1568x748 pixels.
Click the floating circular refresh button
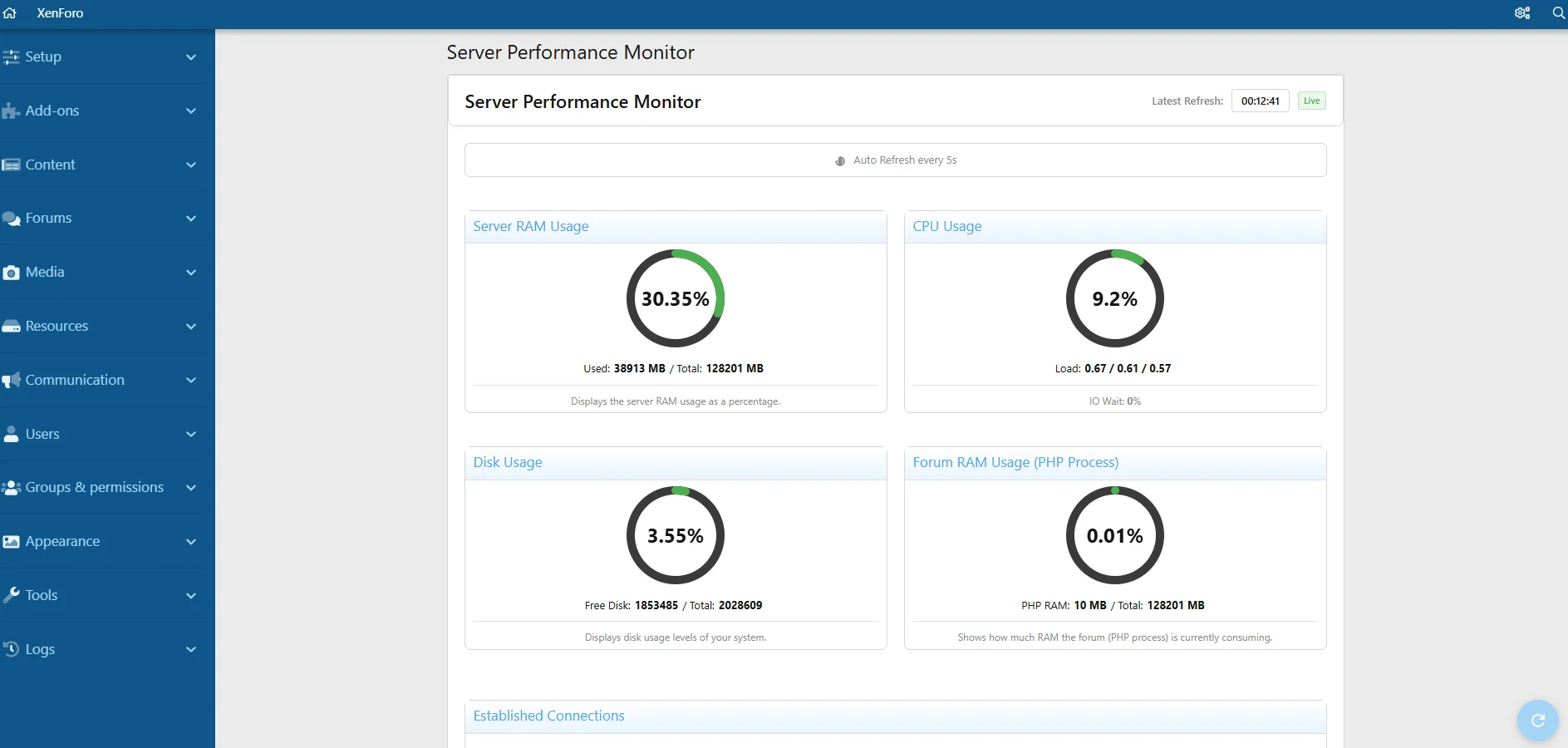tap(1537, 720)
